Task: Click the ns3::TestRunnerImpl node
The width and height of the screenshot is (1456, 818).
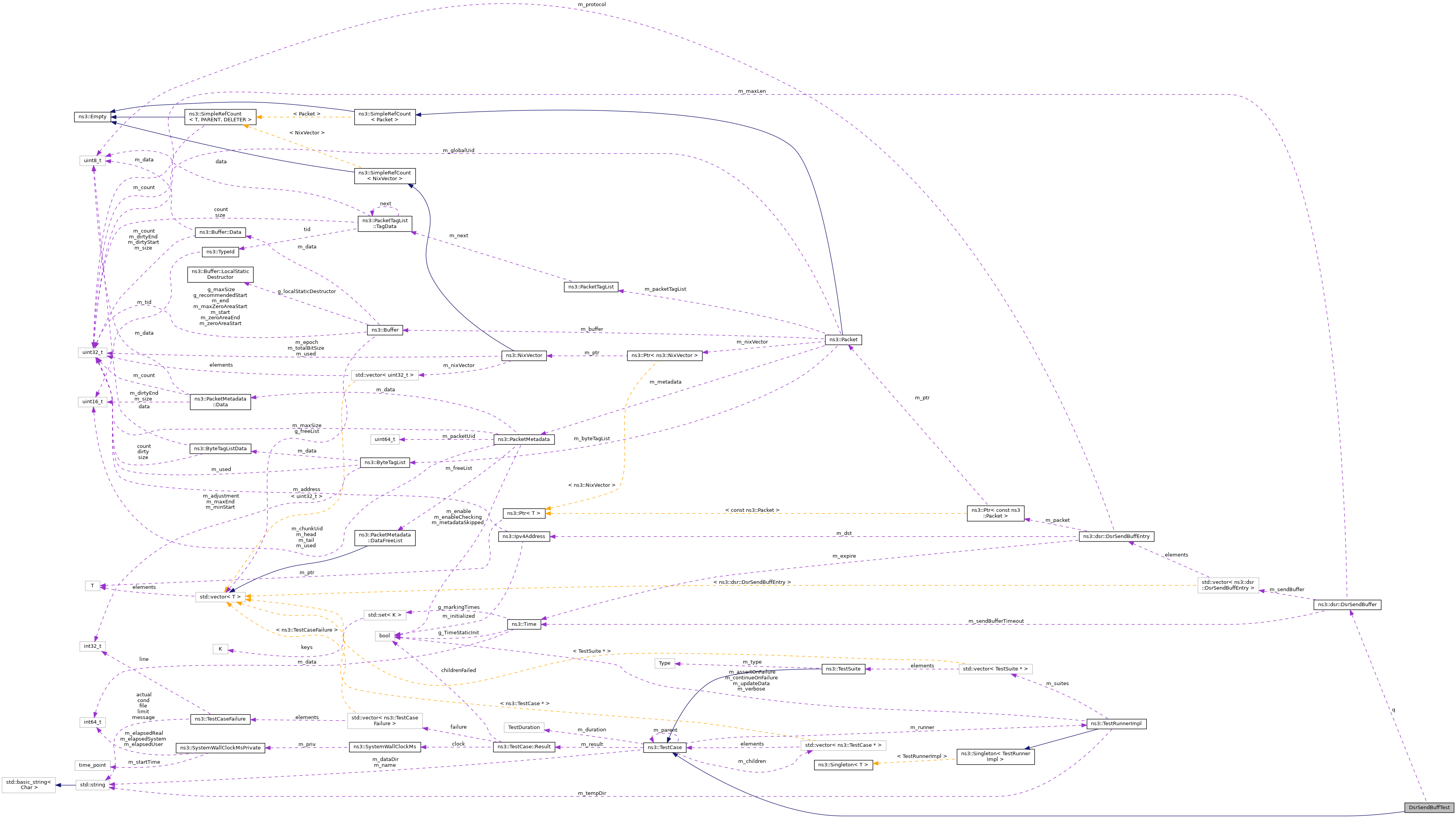Action: (1116, 724)
